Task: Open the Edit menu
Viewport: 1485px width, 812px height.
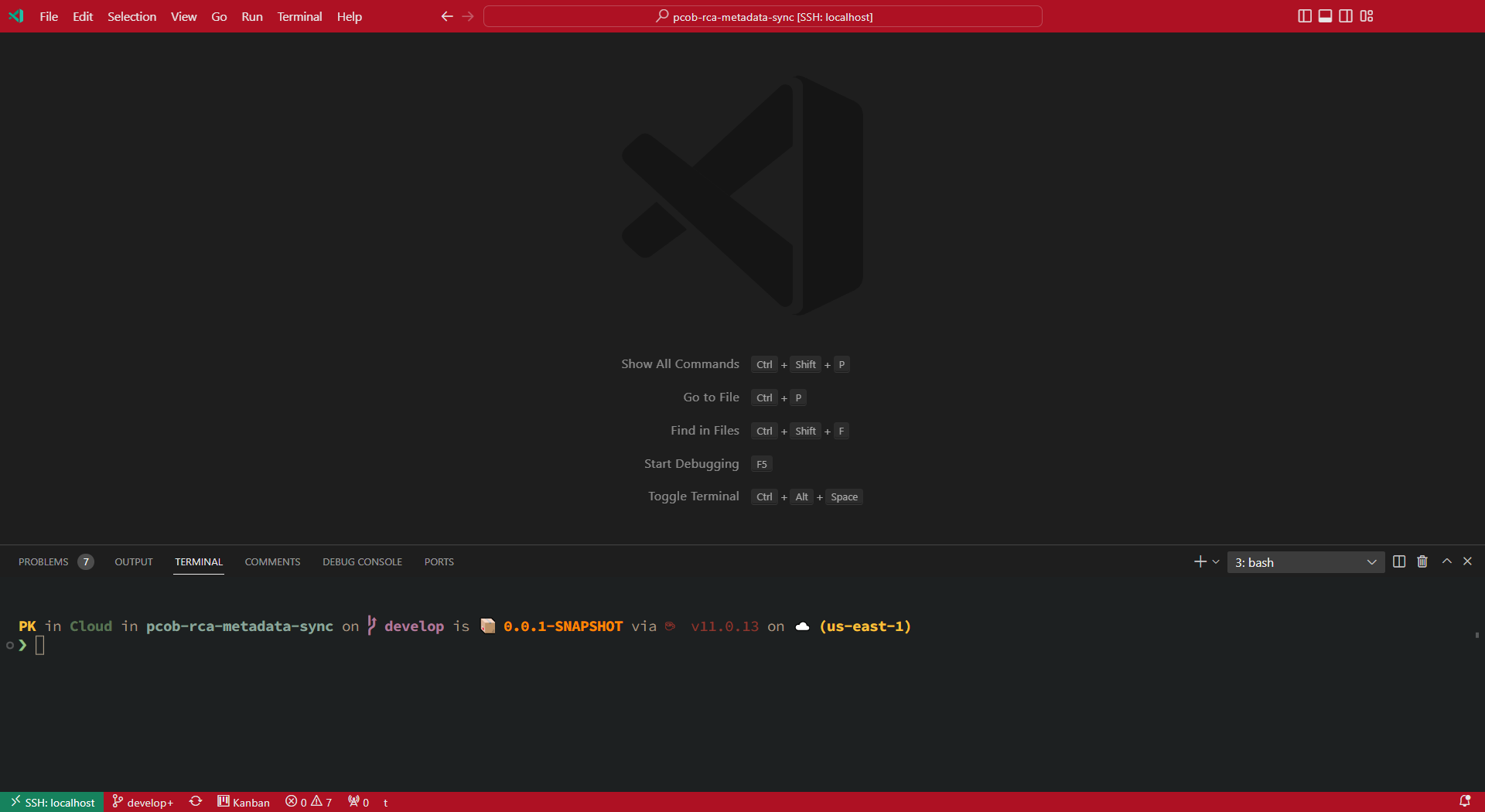Action: click(83, 16)
